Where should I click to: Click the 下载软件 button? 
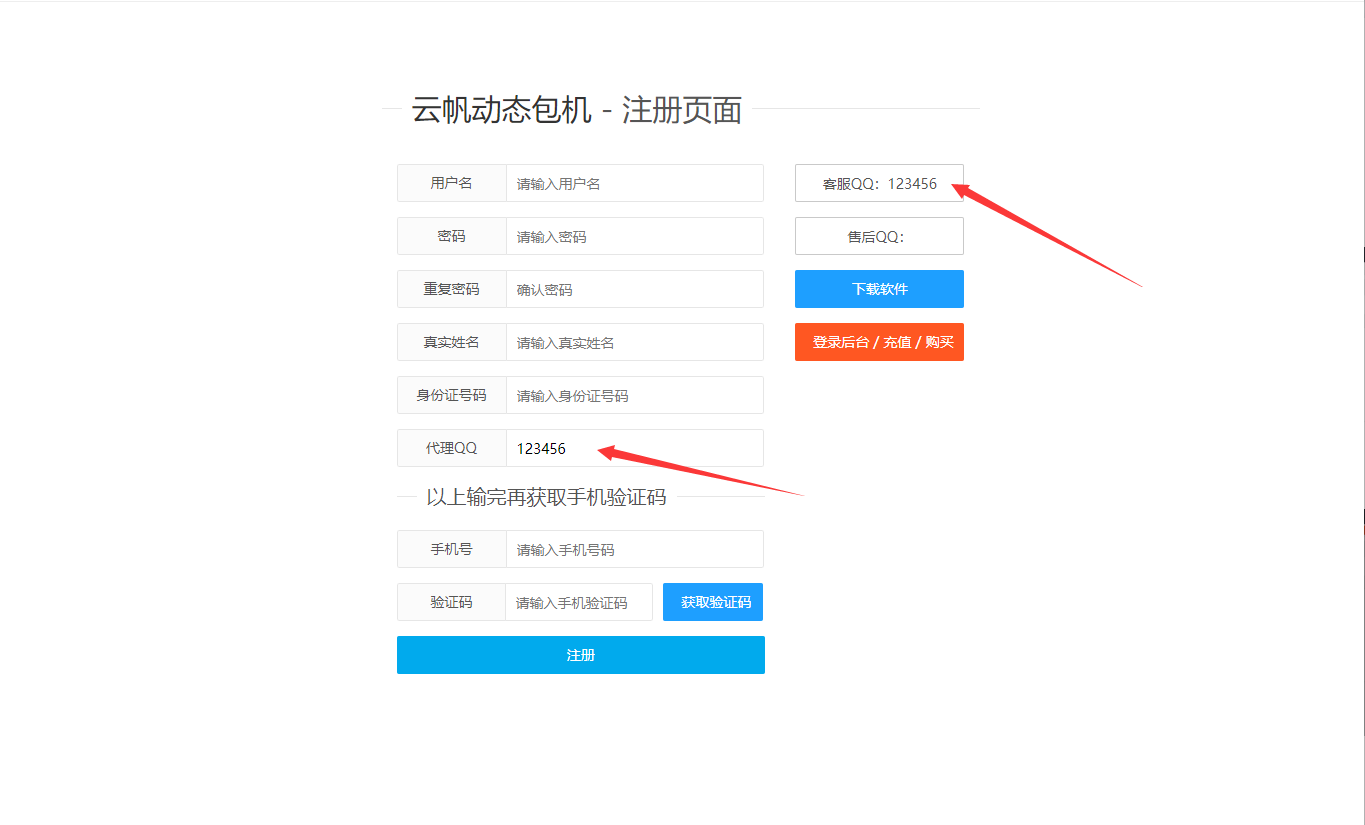pos(879,289)
